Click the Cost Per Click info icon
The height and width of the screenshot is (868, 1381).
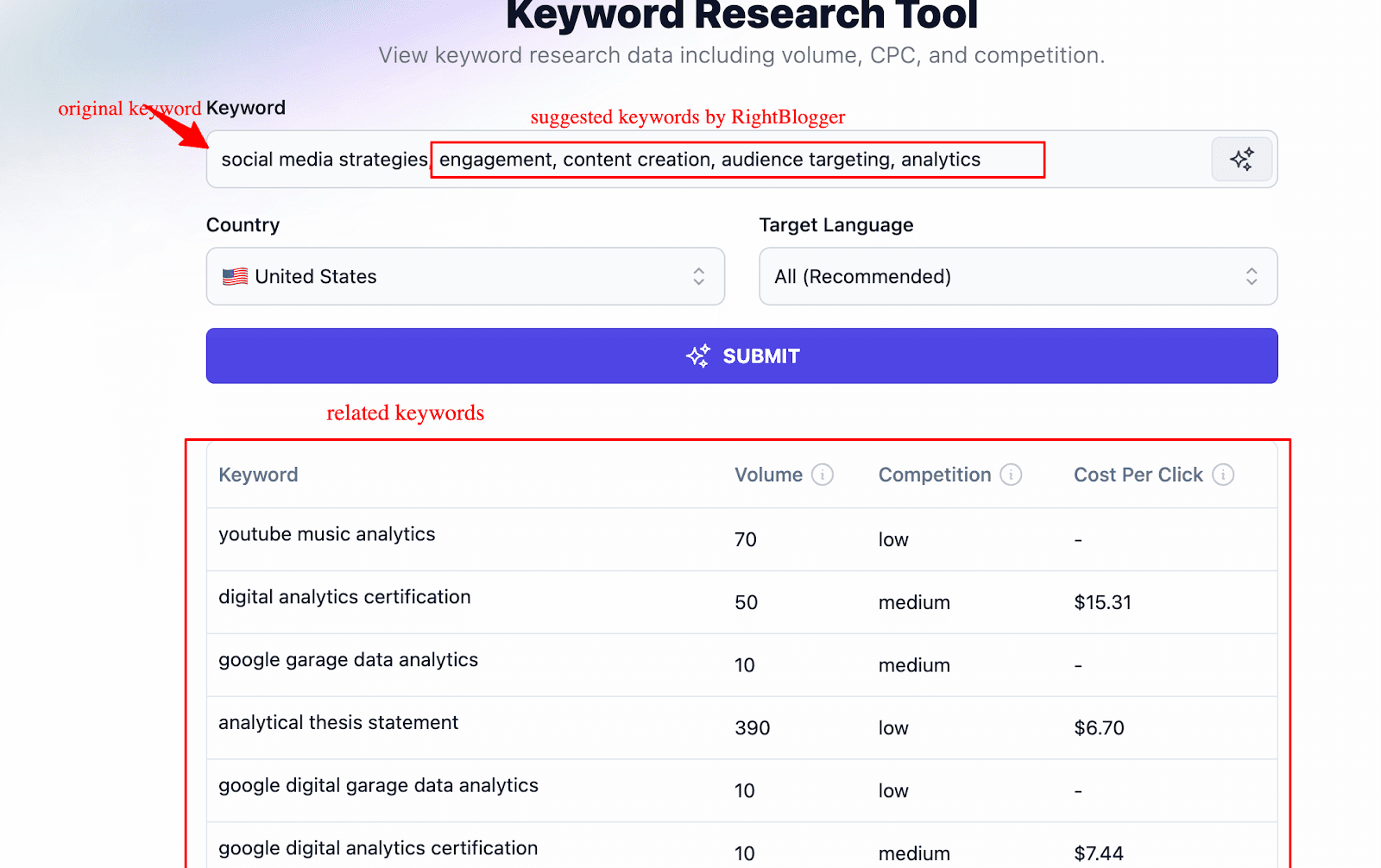1222,475
